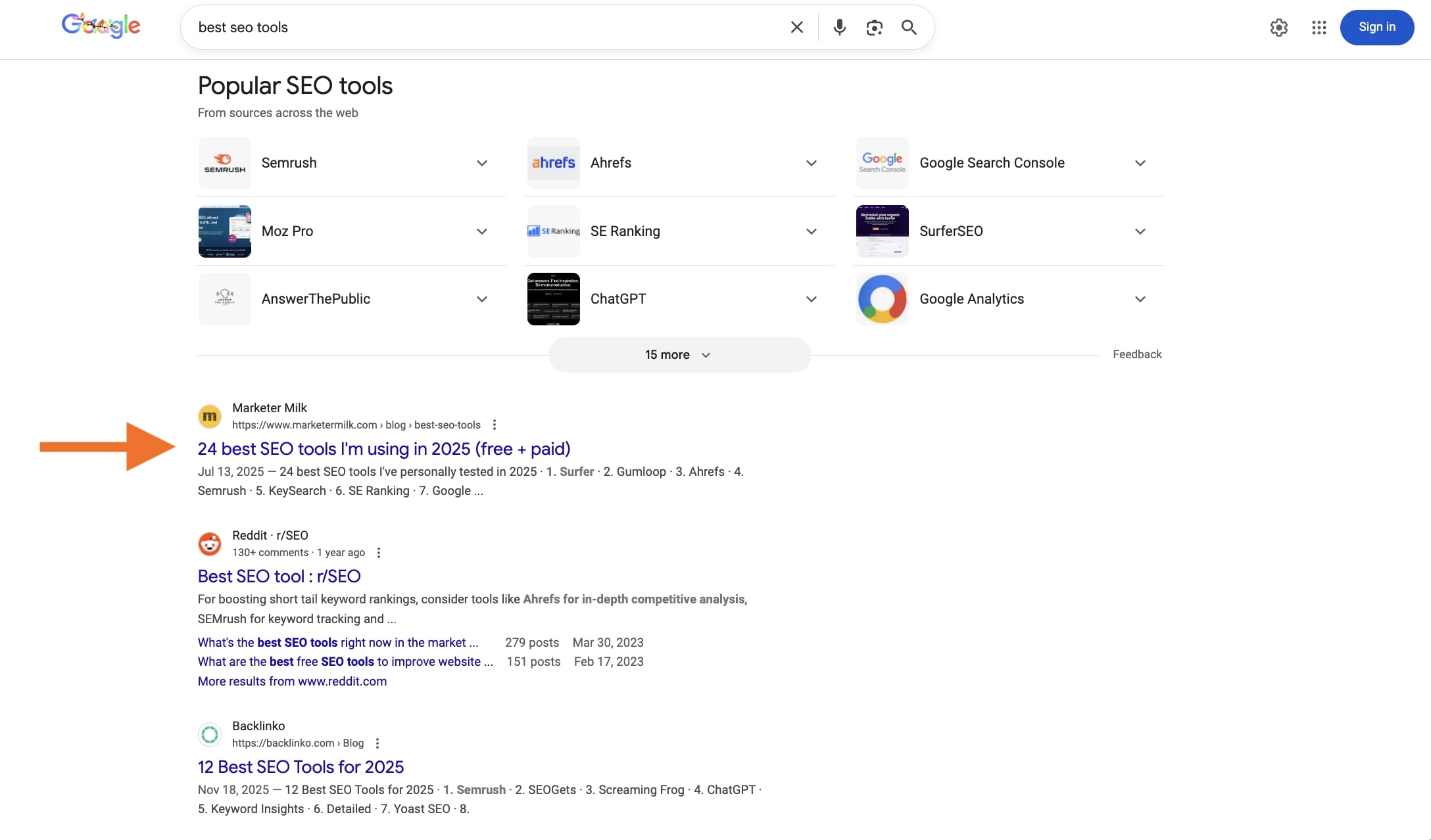The image size is (1431, 840).
Task: Clear the search query with the X
Action: [796, 27]
